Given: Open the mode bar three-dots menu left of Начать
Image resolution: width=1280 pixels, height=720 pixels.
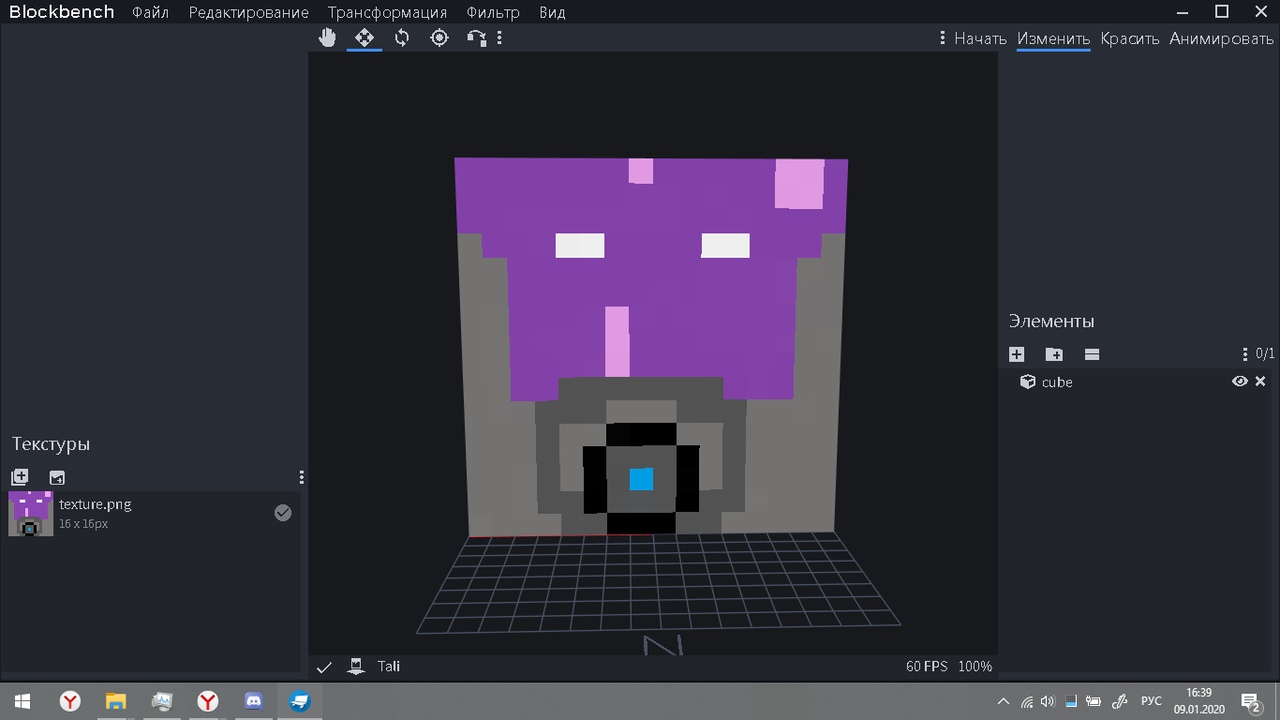Looking at the screenshot, I should point(942,38).
